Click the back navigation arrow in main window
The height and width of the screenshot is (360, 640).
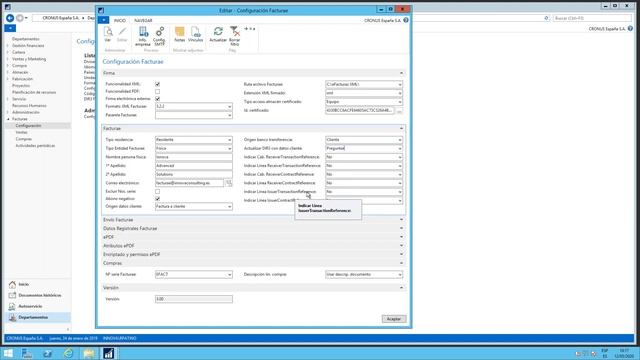point(10,18)
